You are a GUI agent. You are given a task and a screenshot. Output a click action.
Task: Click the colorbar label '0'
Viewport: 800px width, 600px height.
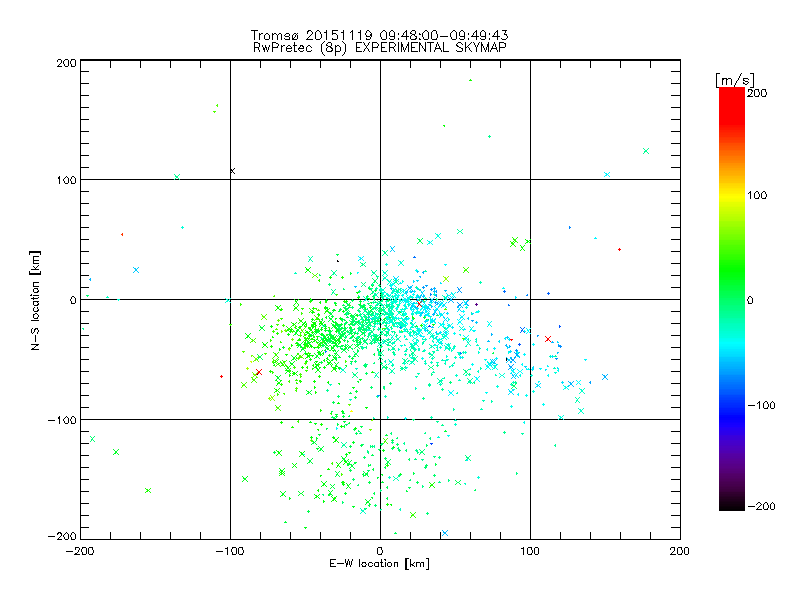click(x=750, y=301)
